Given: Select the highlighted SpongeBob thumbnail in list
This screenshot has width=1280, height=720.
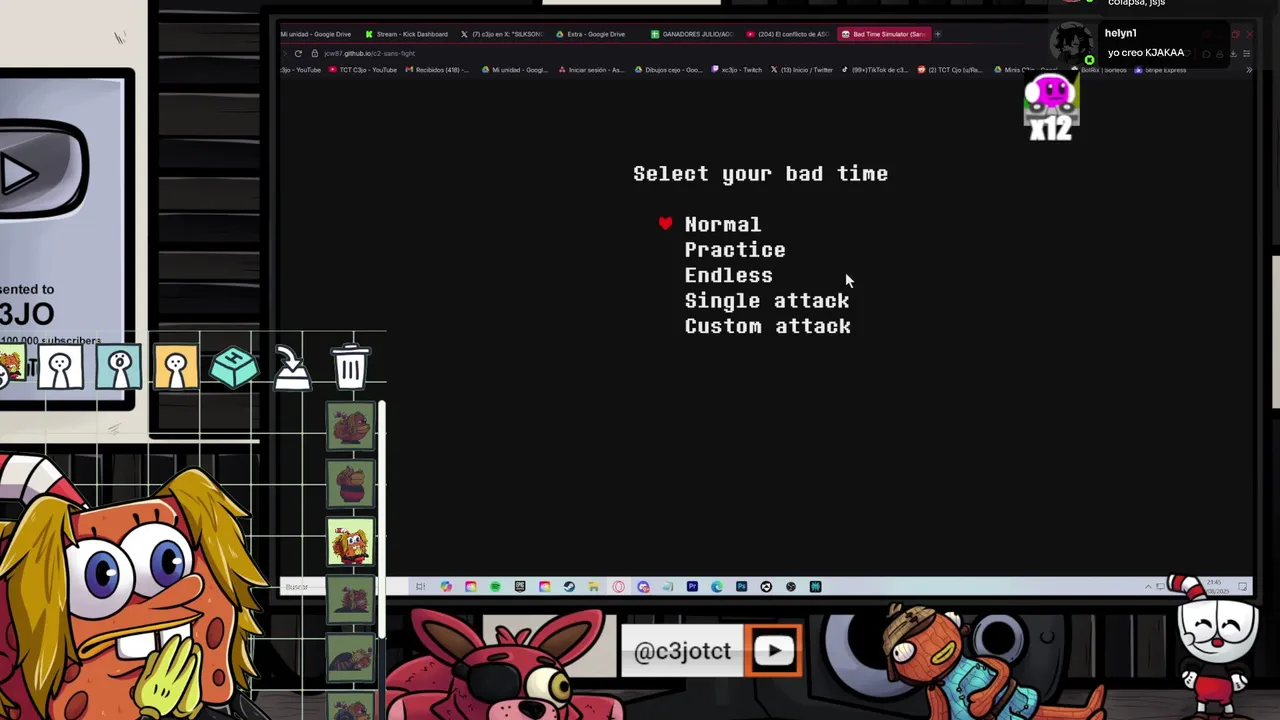Looking at the screenshot, I should pyautogui.click(x=350, y=542).
